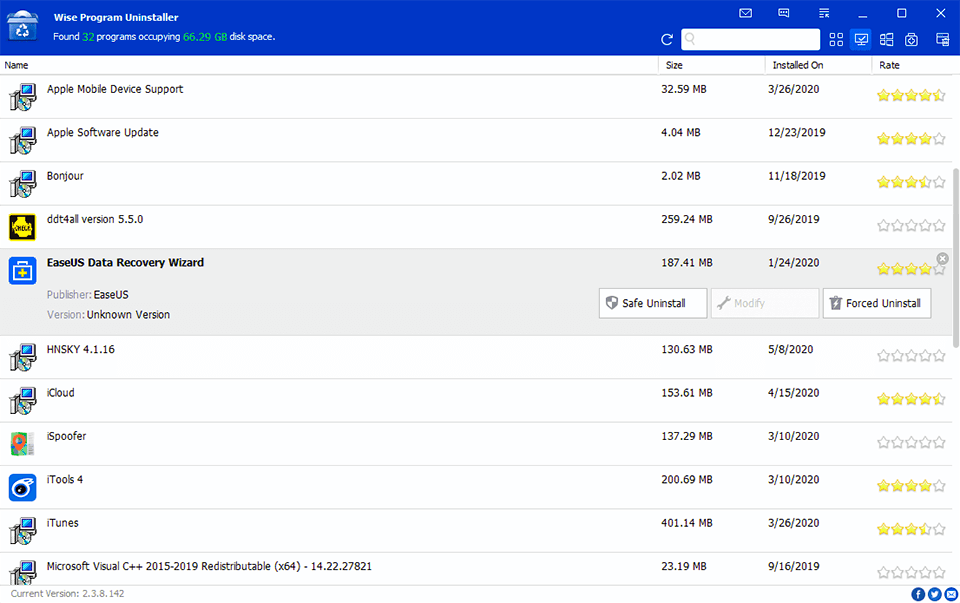Click the Microsoft Visual C++ program icon
960x603 pixels.
[23, 573]
